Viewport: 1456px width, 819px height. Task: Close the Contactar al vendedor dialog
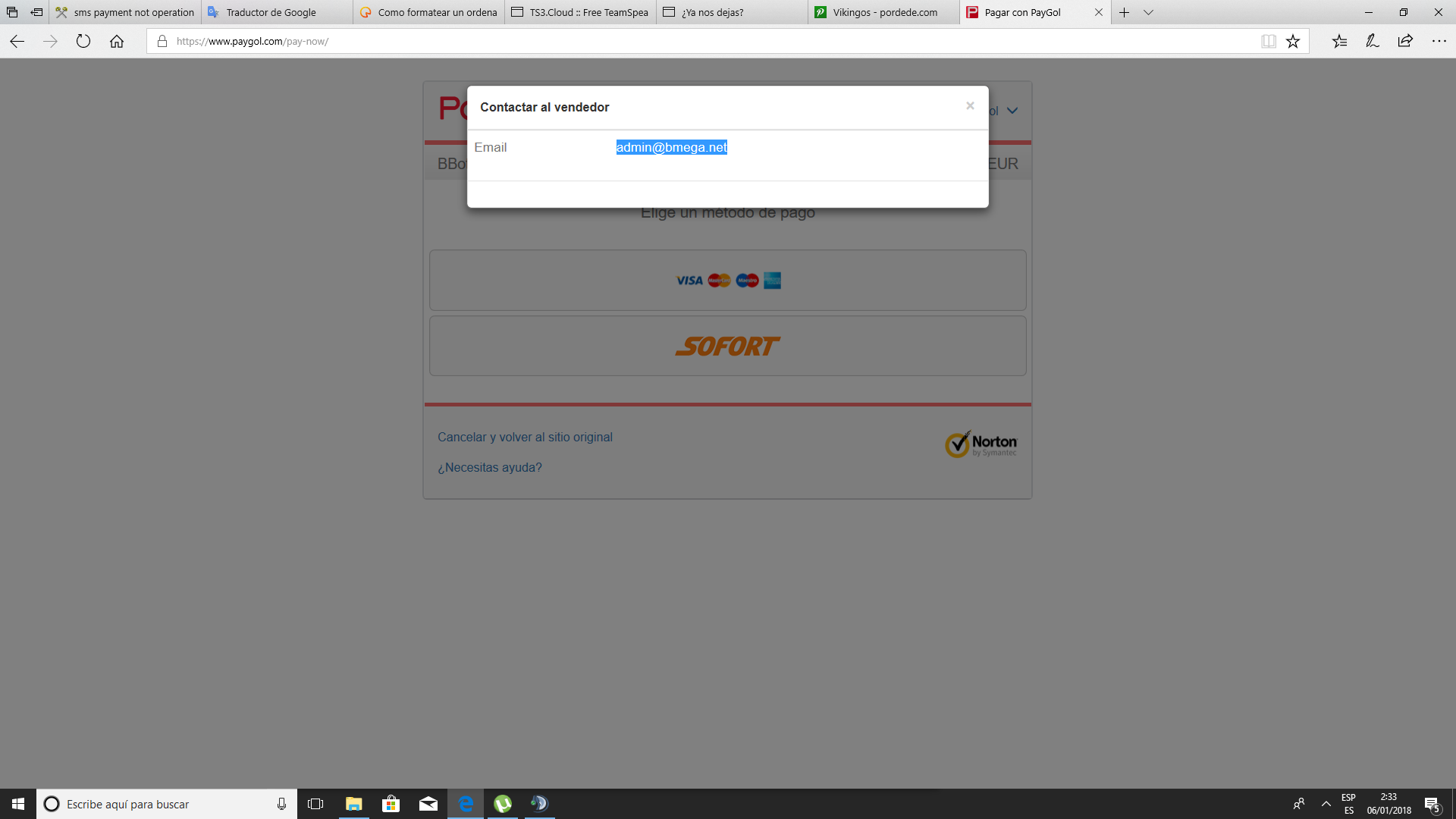pos(970,106)
